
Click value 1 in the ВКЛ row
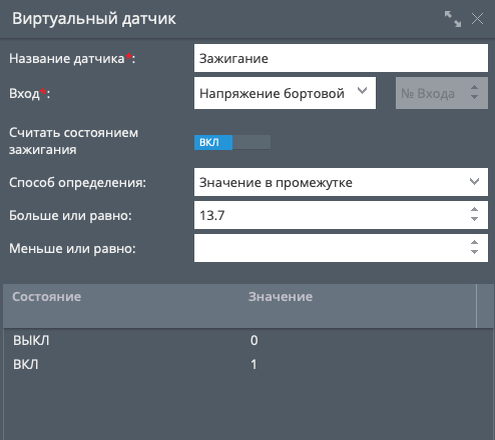coord(254,364)
